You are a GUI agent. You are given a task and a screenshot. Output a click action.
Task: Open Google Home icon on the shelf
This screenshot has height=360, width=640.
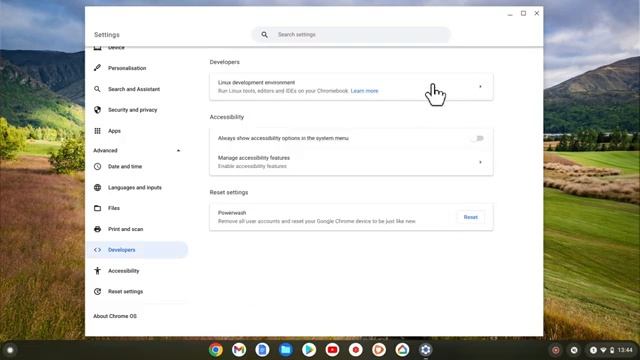(x=402, y=350)
